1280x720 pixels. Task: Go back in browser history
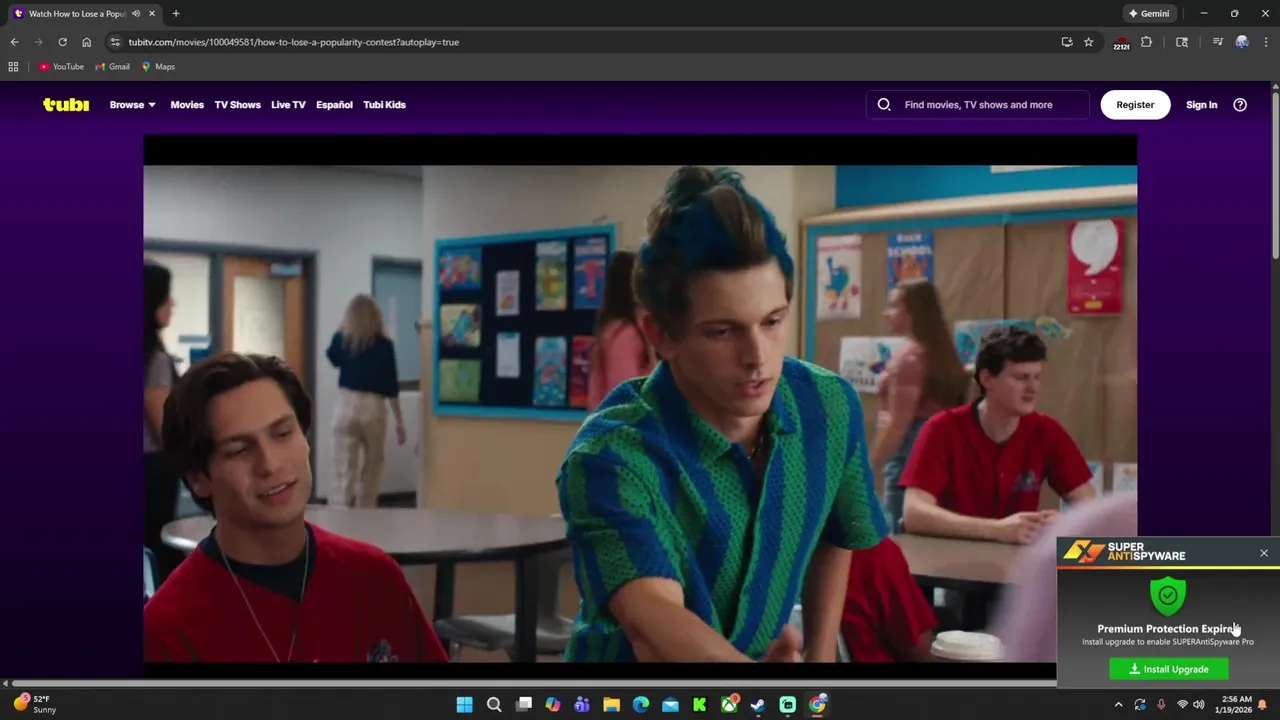(x=14, y=42)
